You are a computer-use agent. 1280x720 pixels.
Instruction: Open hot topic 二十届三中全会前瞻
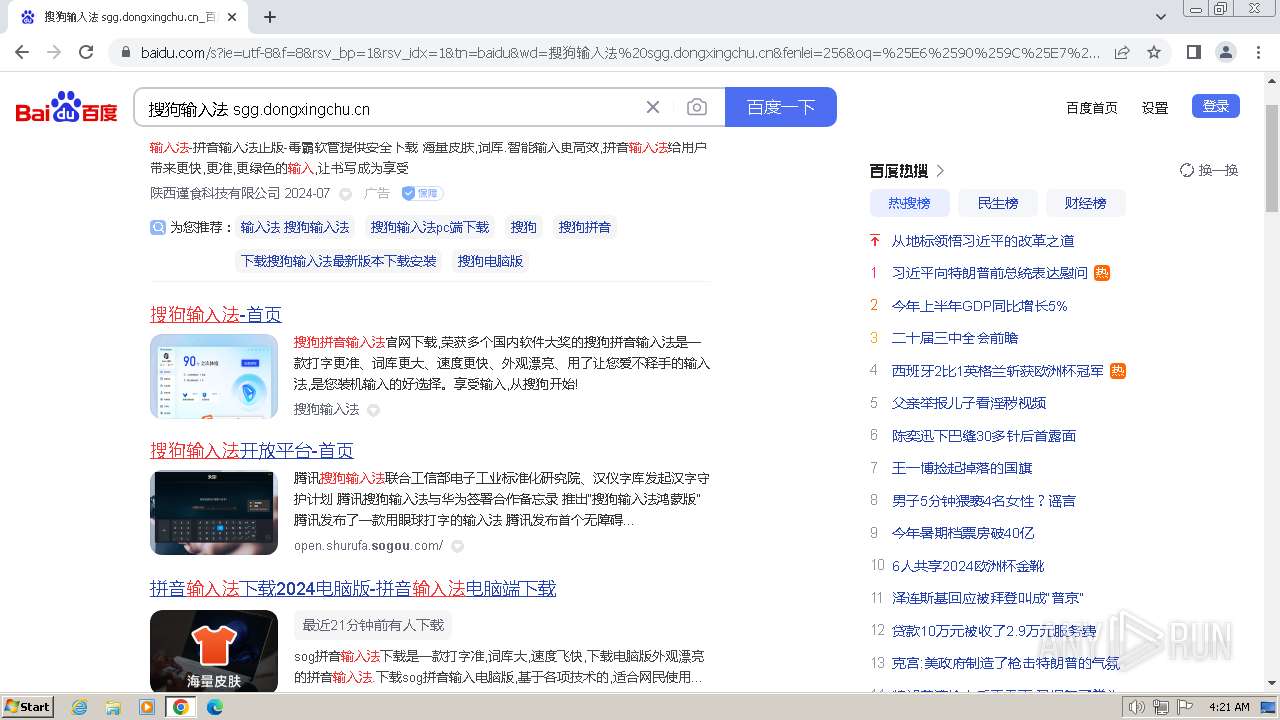point(955,338)
